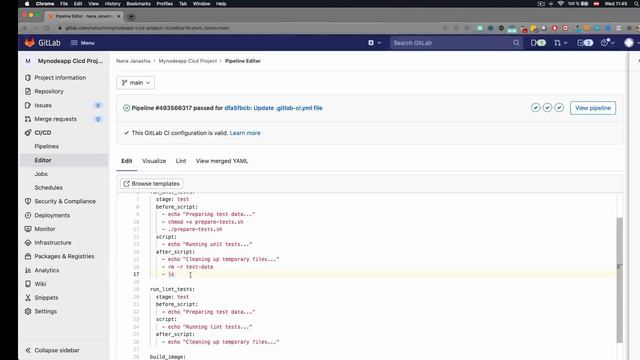Image resolution: width=640 pixels, height=360 pixels.
Task: Open Project information in sidebar
Action: tap(60, 78)
